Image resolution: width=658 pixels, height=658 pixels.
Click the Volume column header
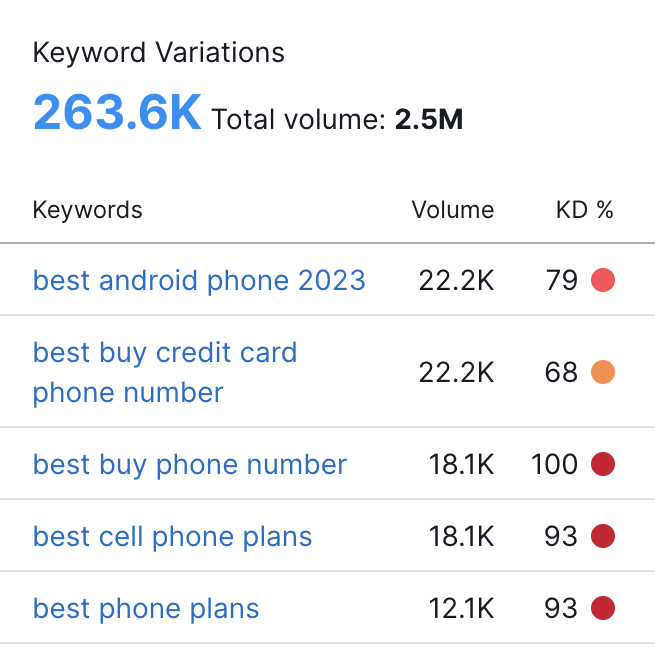453,210
